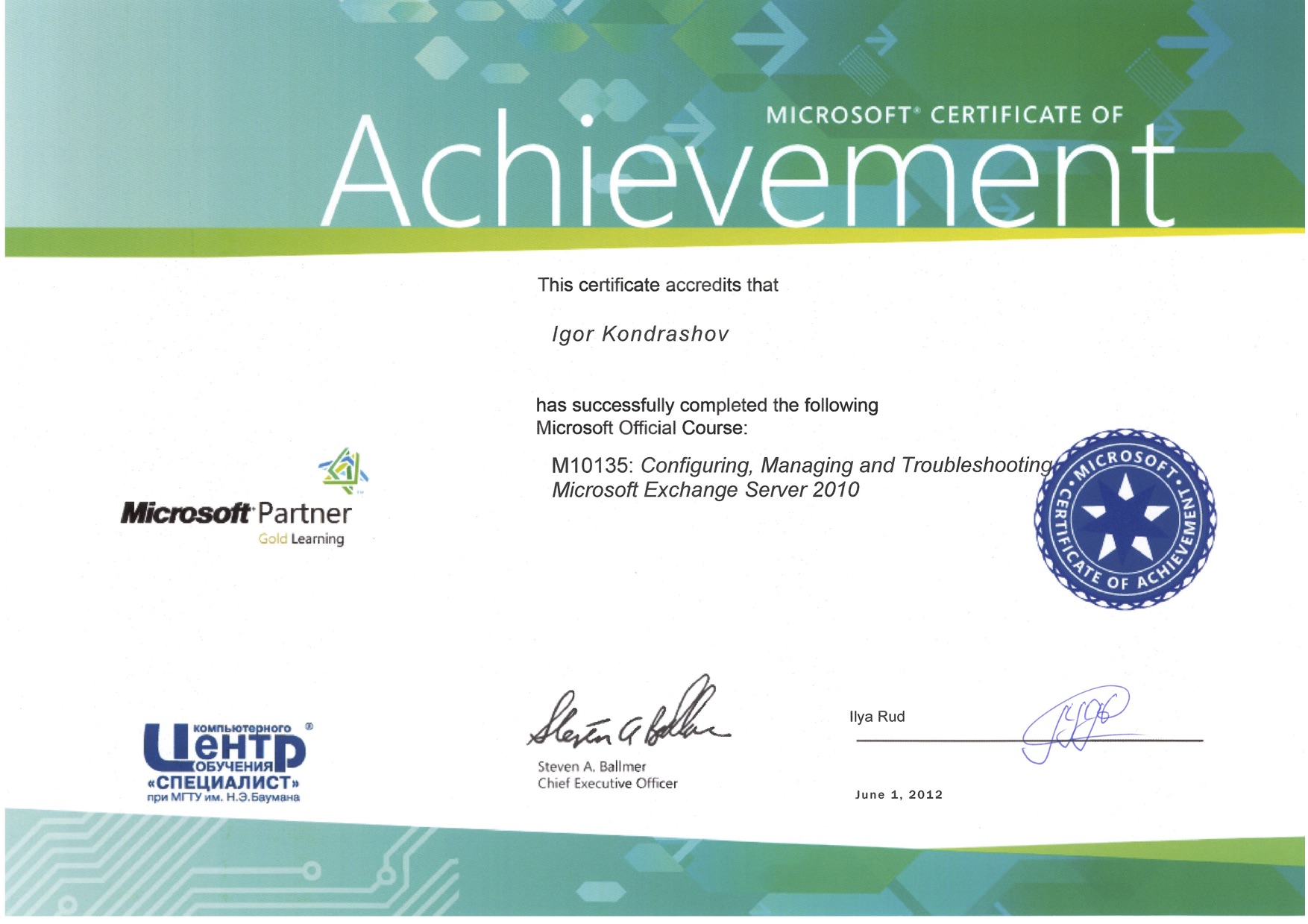
Task: Click the blue Microsoft Certificate of Achievement seal
Action: pyautogui.click(x=1125, y=519)
